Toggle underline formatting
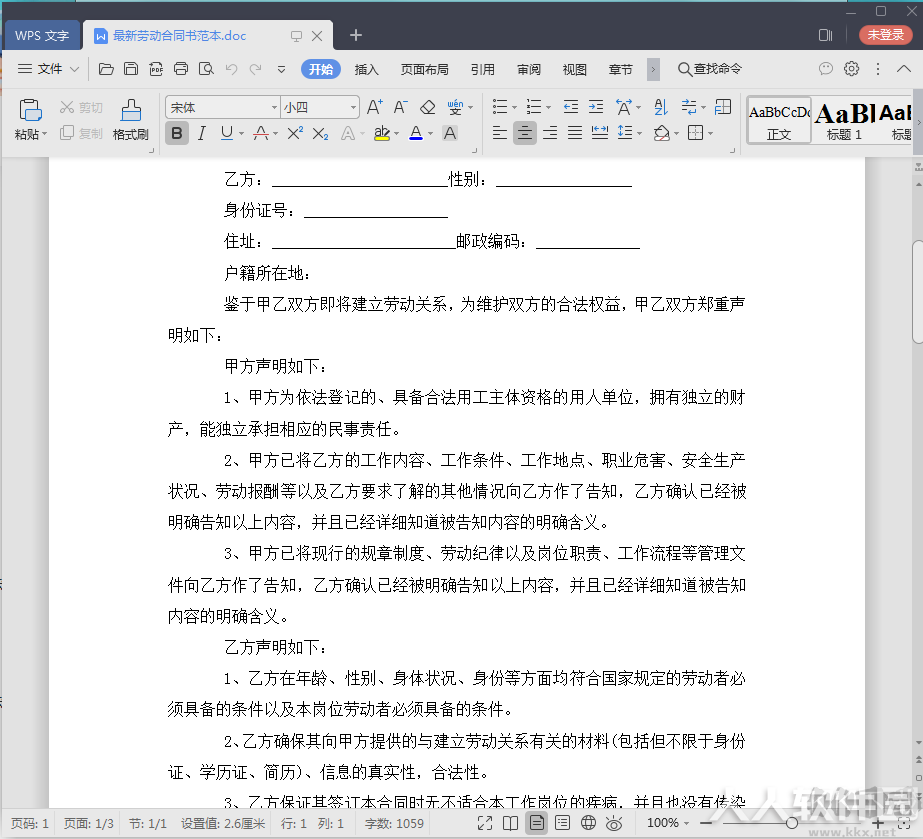Image resolution: width=923 pixels, height=839 pixels. pos(227,134)
